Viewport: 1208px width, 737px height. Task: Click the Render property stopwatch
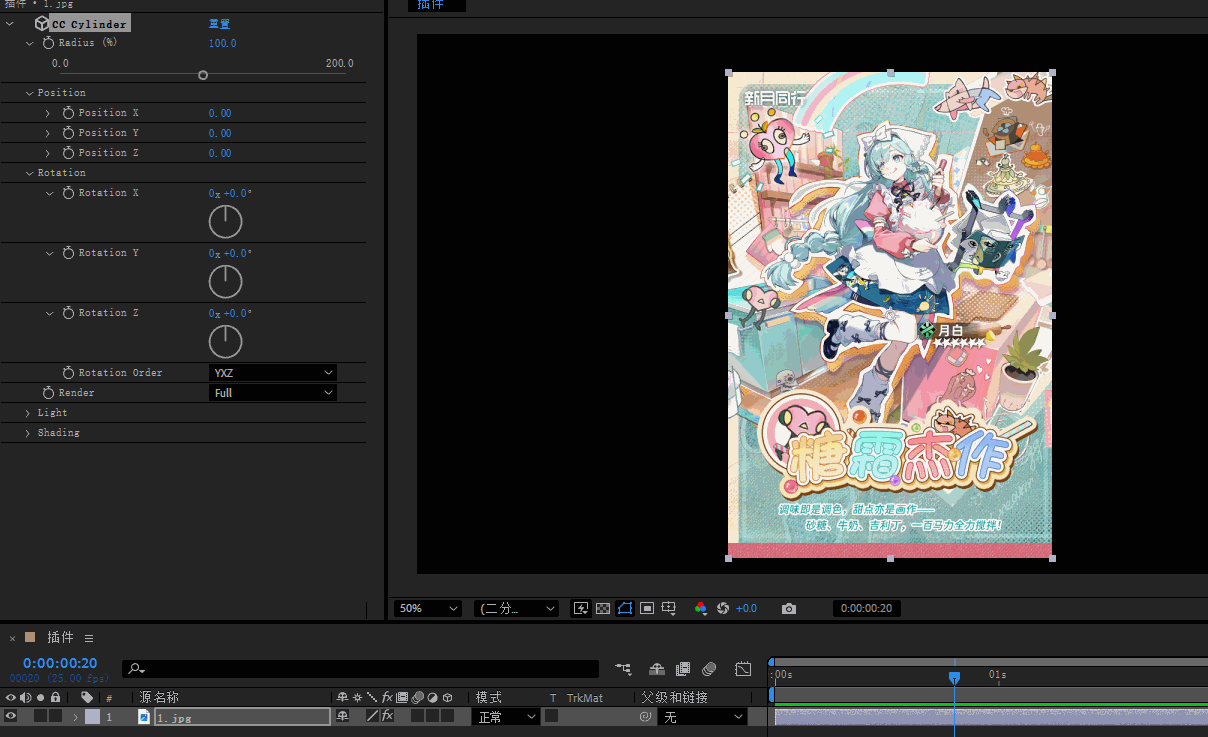tap(48, 393)
